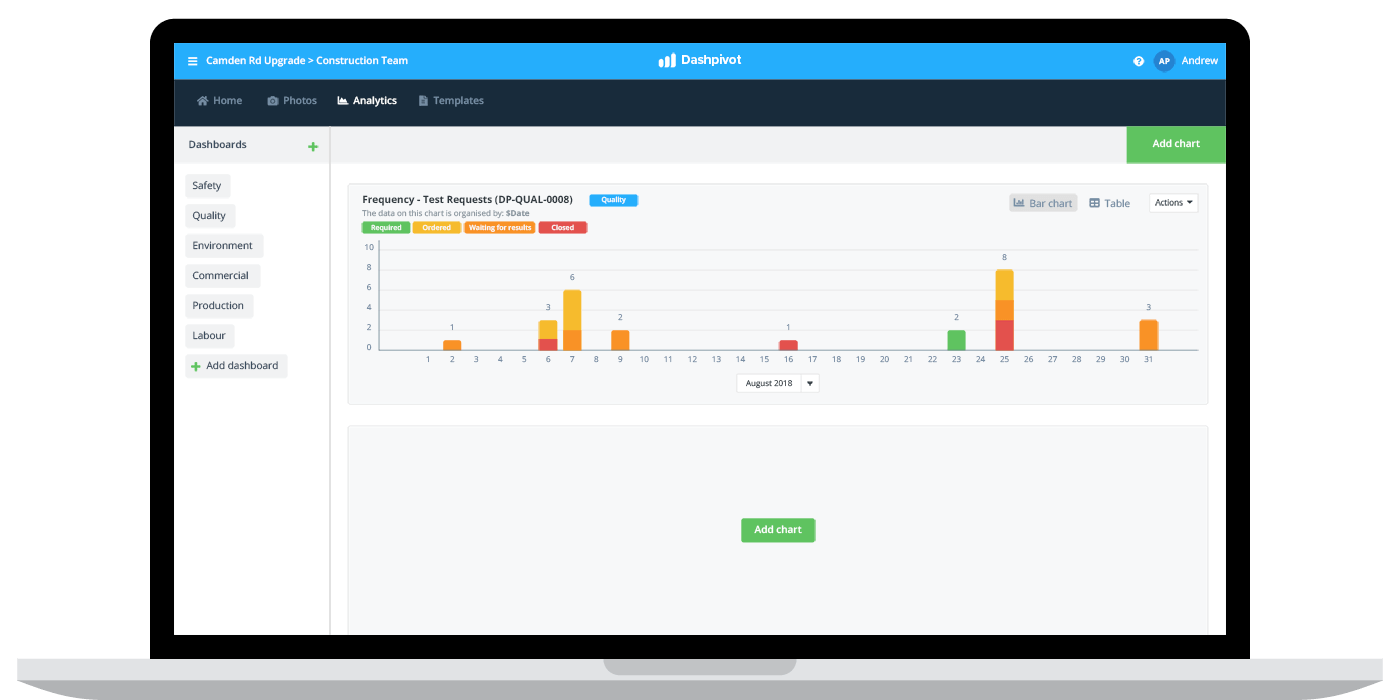Open the Labour dashboard
Viewport: 1400px width, 700px height.
(209, 336)
